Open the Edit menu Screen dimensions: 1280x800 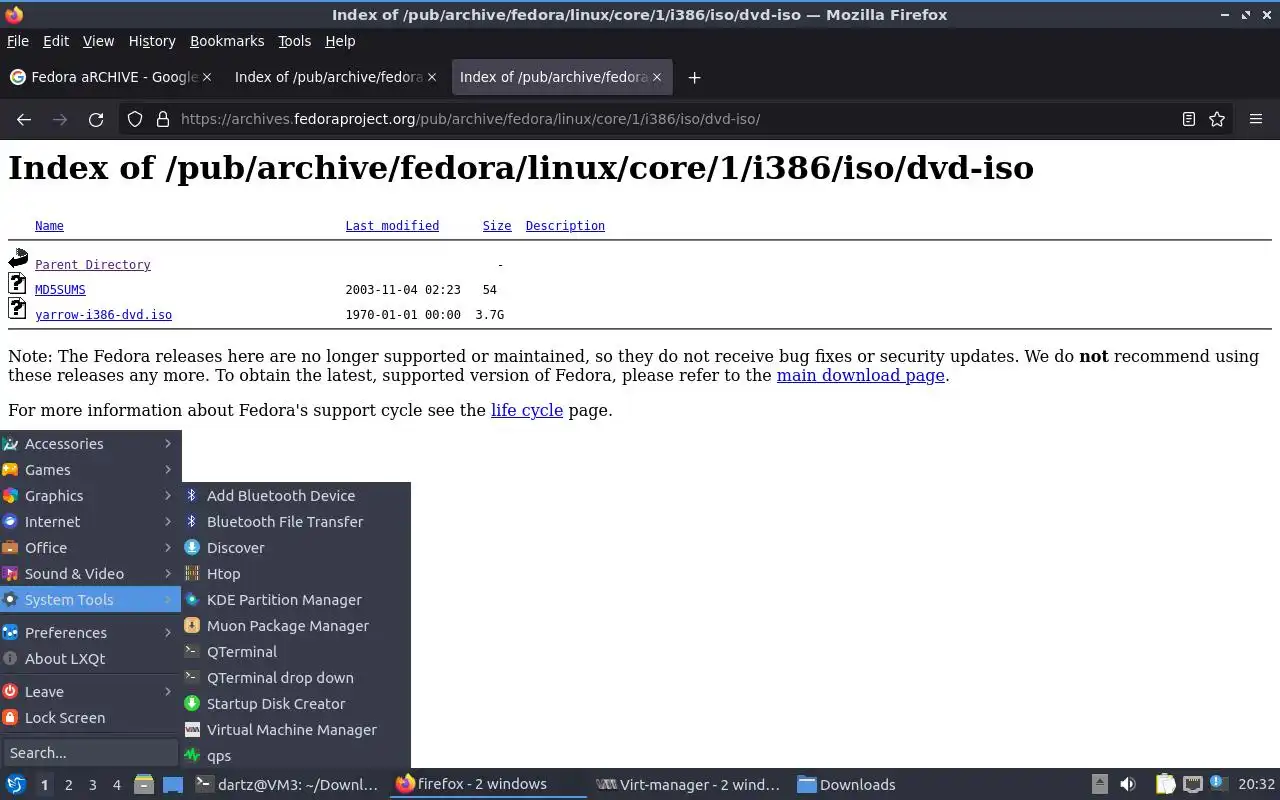[x=56, y=41]
